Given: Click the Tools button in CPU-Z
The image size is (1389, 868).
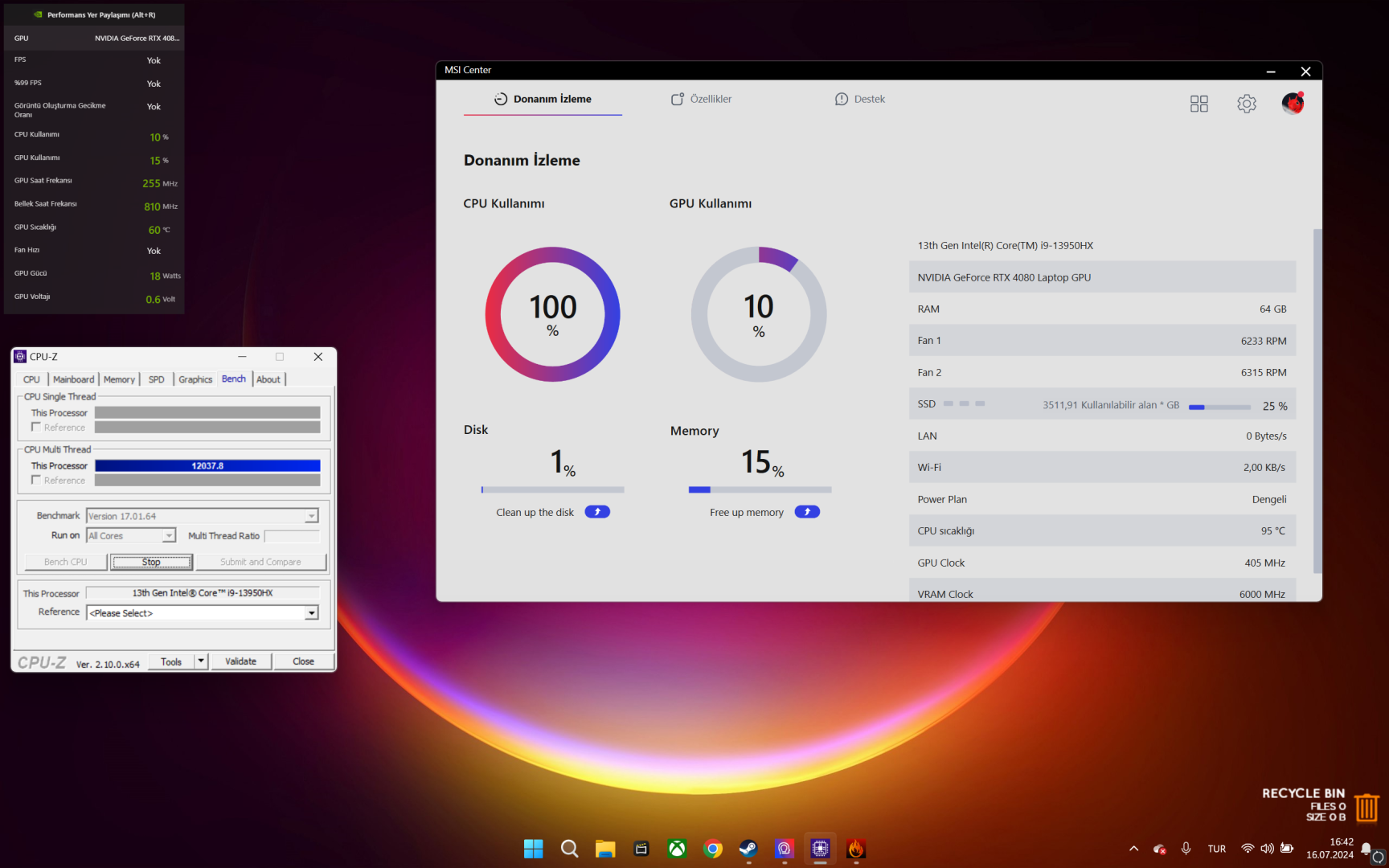Looking at the screenshot, I should point(171,661).
